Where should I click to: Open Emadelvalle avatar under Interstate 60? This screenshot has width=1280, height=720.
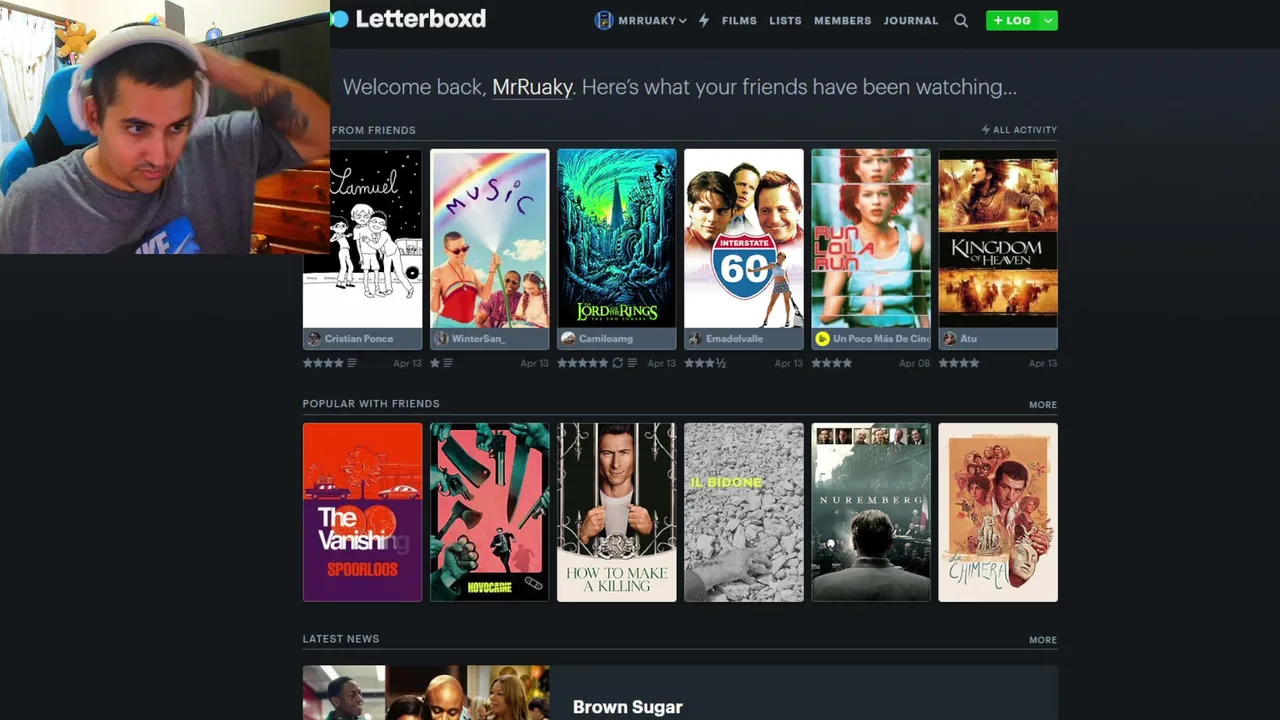[695, 339]
